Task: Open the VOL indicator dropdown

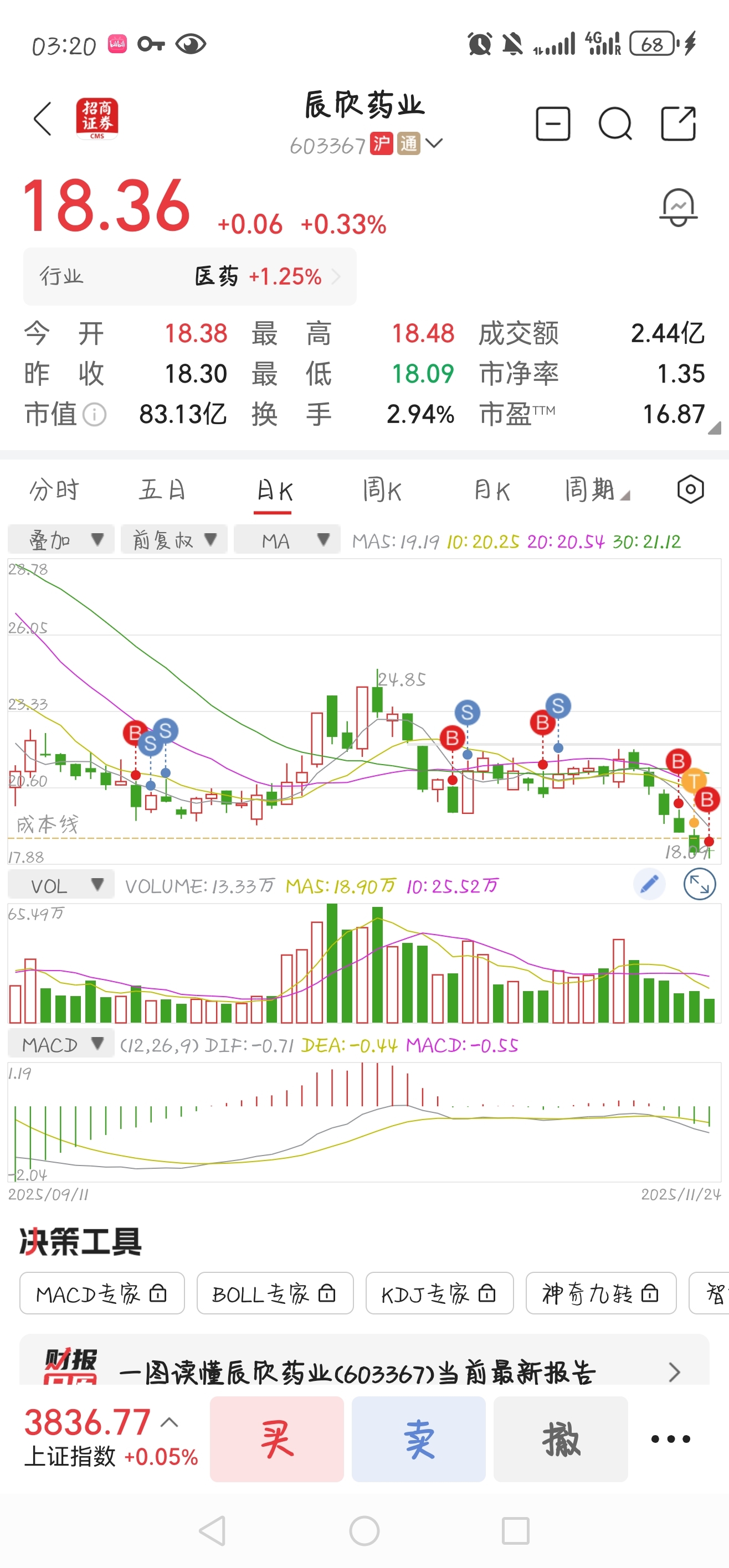Action: coord(61,884)
